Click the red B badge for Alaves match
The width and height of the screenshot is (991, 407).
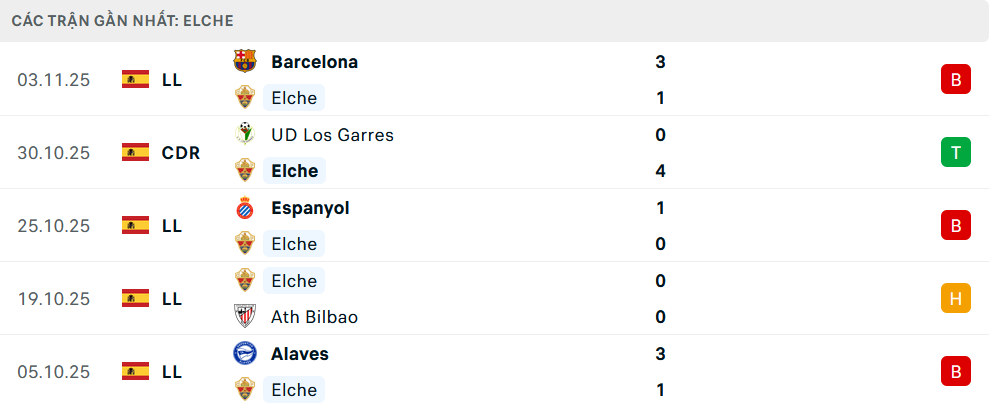click(x=955, y=371)
